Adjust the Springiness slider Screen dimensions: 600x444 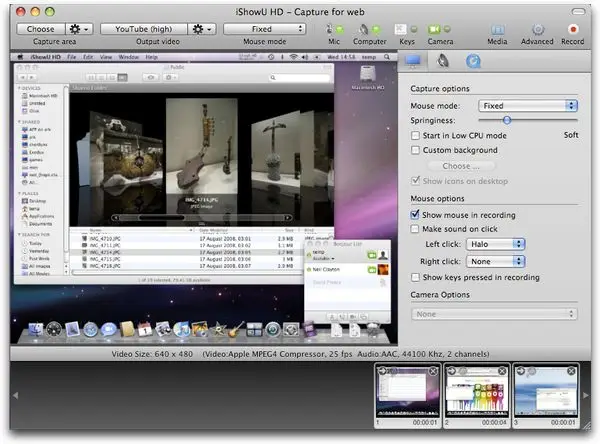coord(507,119)
